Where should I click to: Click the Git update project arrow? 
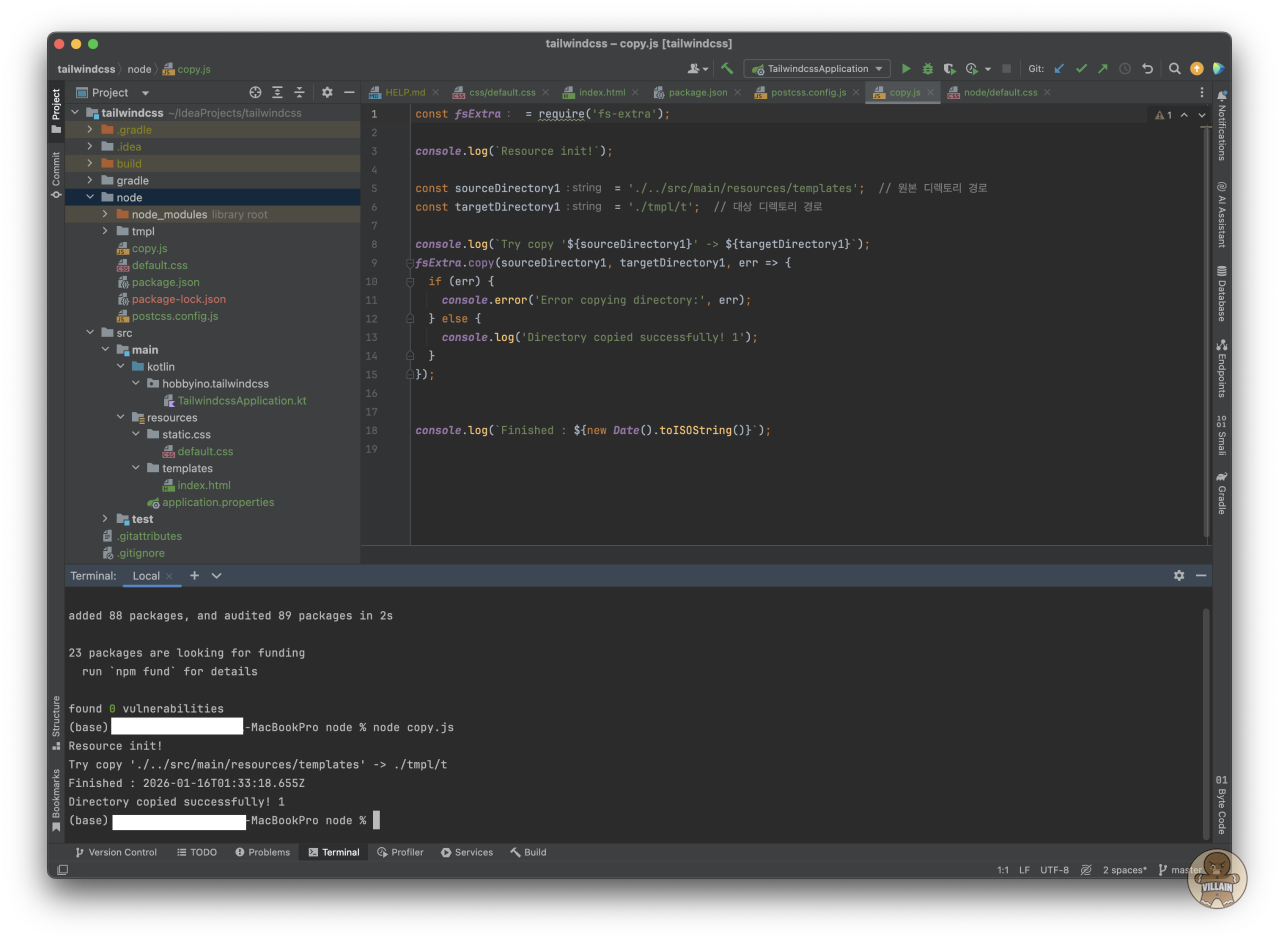(x=1059, y=69)
